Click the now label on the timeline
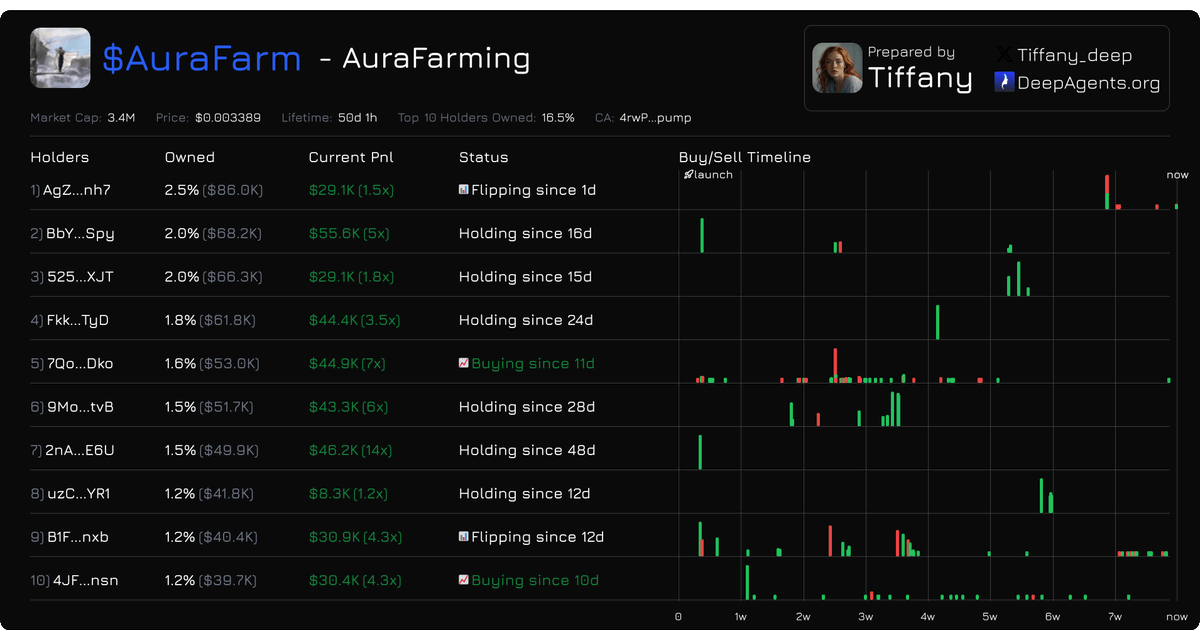The width and height of the screenshot is (1200, 638). [x=1177, y=175]
